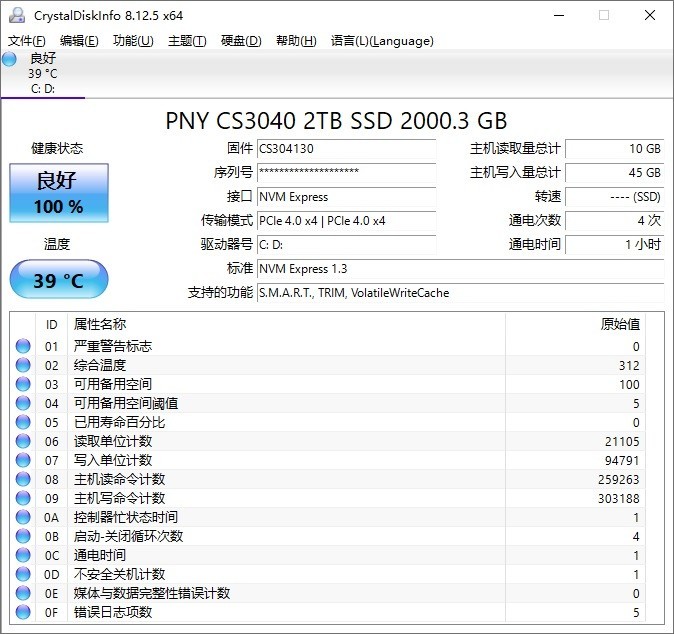
Task: Click status orb for 01 严重警告标志
Action: coord(23,346)
